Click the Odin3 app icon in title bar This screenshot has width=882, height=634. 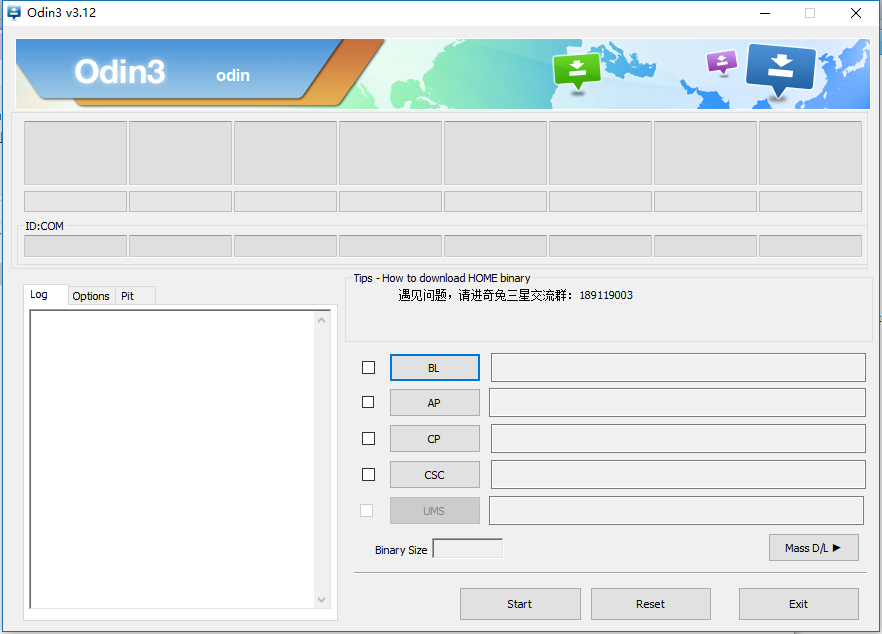click(x=14, y=13)
